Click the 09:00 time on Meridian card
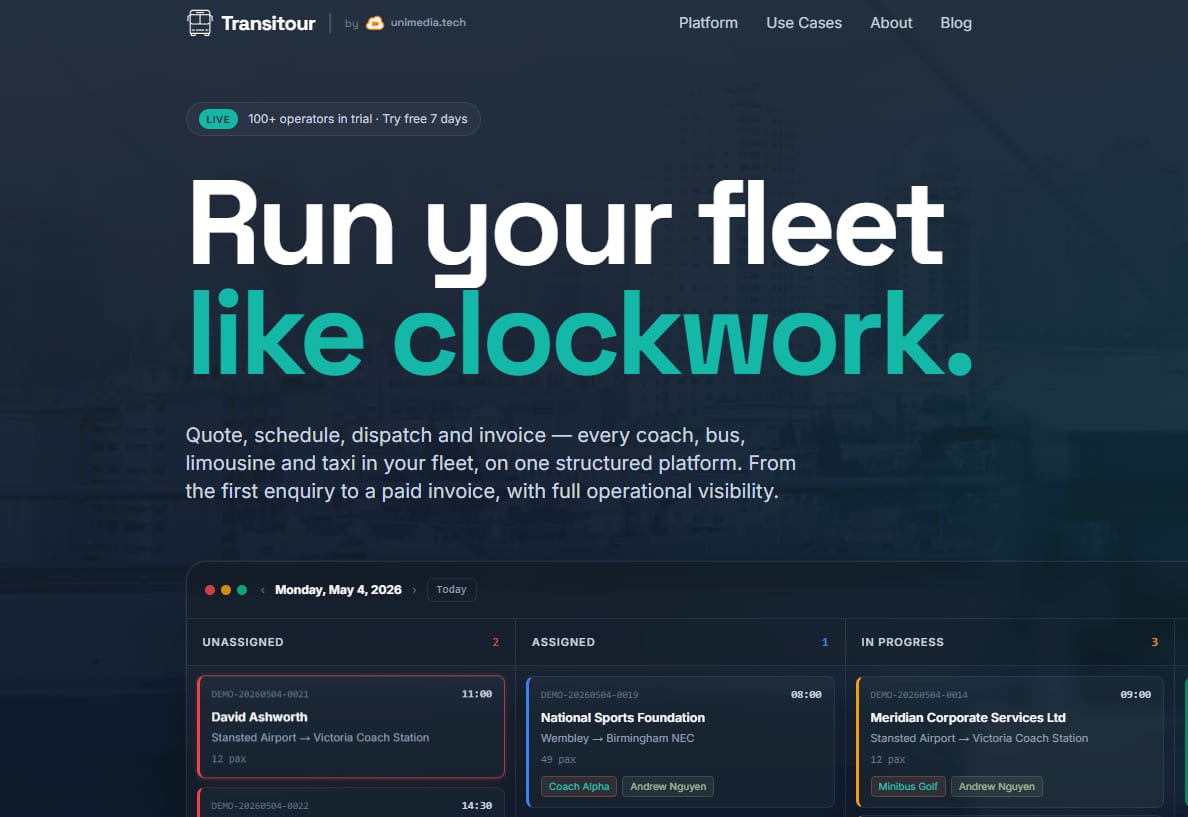 click(x=1136, y=695)
